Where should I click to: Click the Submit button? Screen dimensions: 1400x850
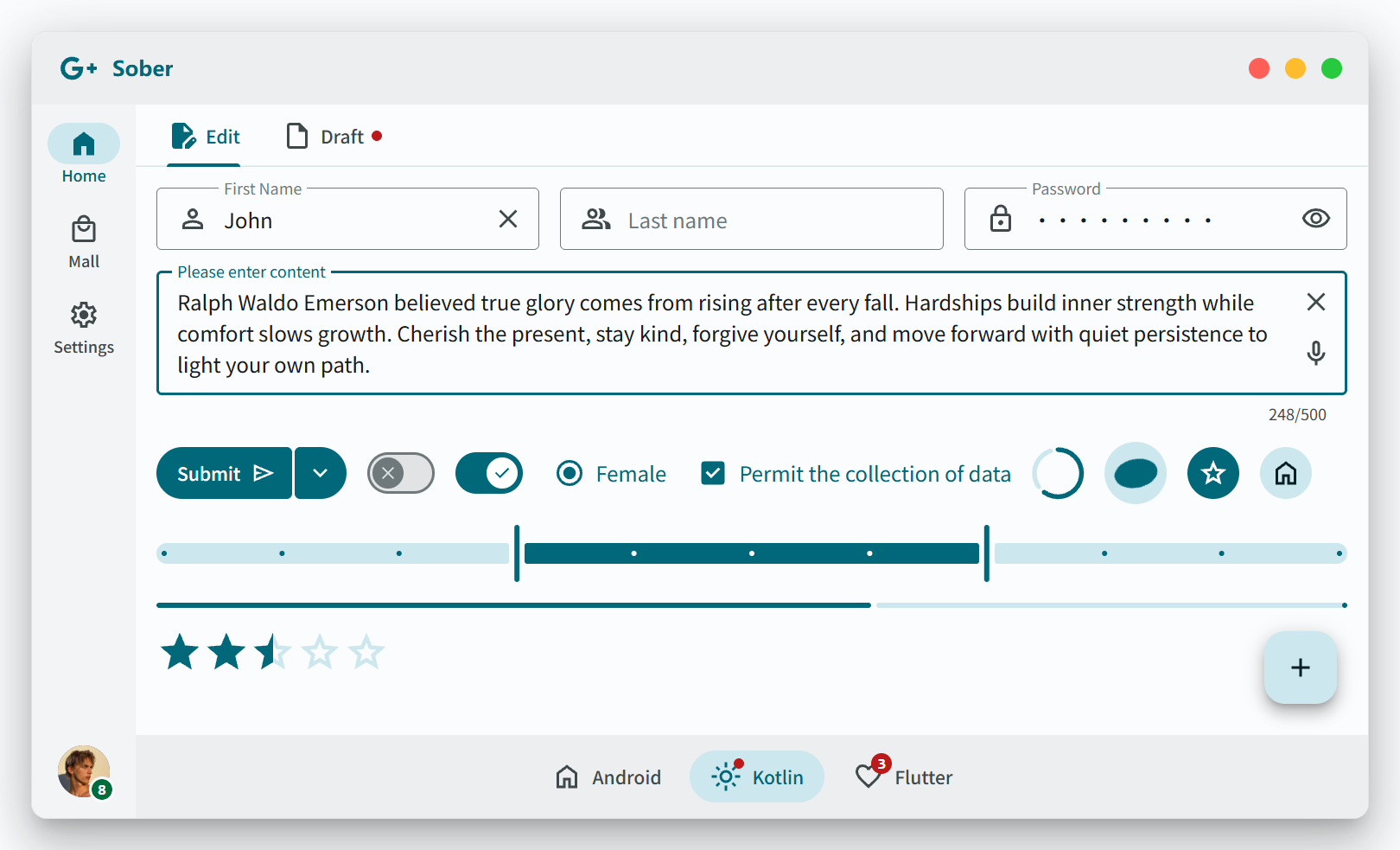click(x=224, y=473)
